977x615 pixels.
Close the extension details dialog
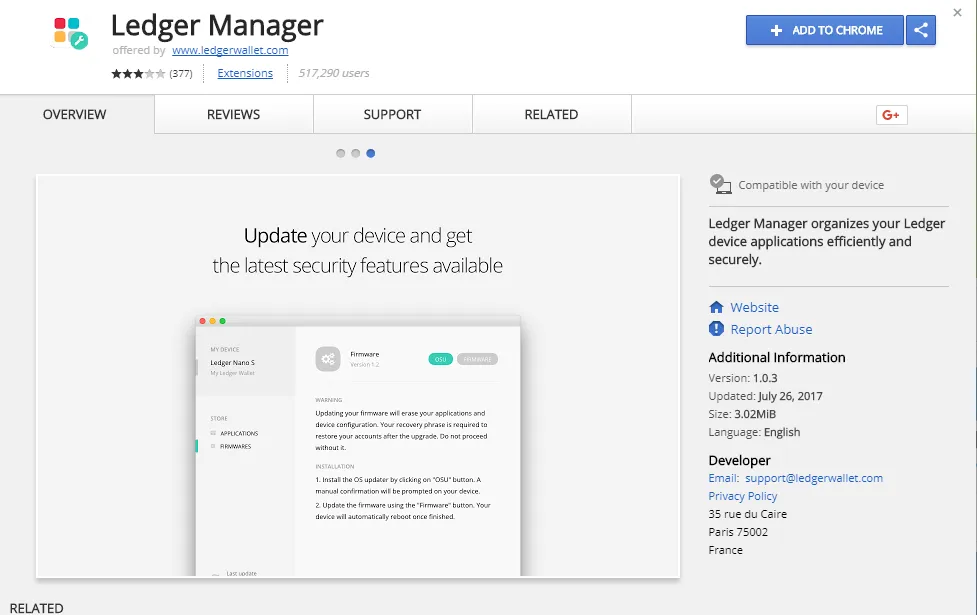pos(957,12)
